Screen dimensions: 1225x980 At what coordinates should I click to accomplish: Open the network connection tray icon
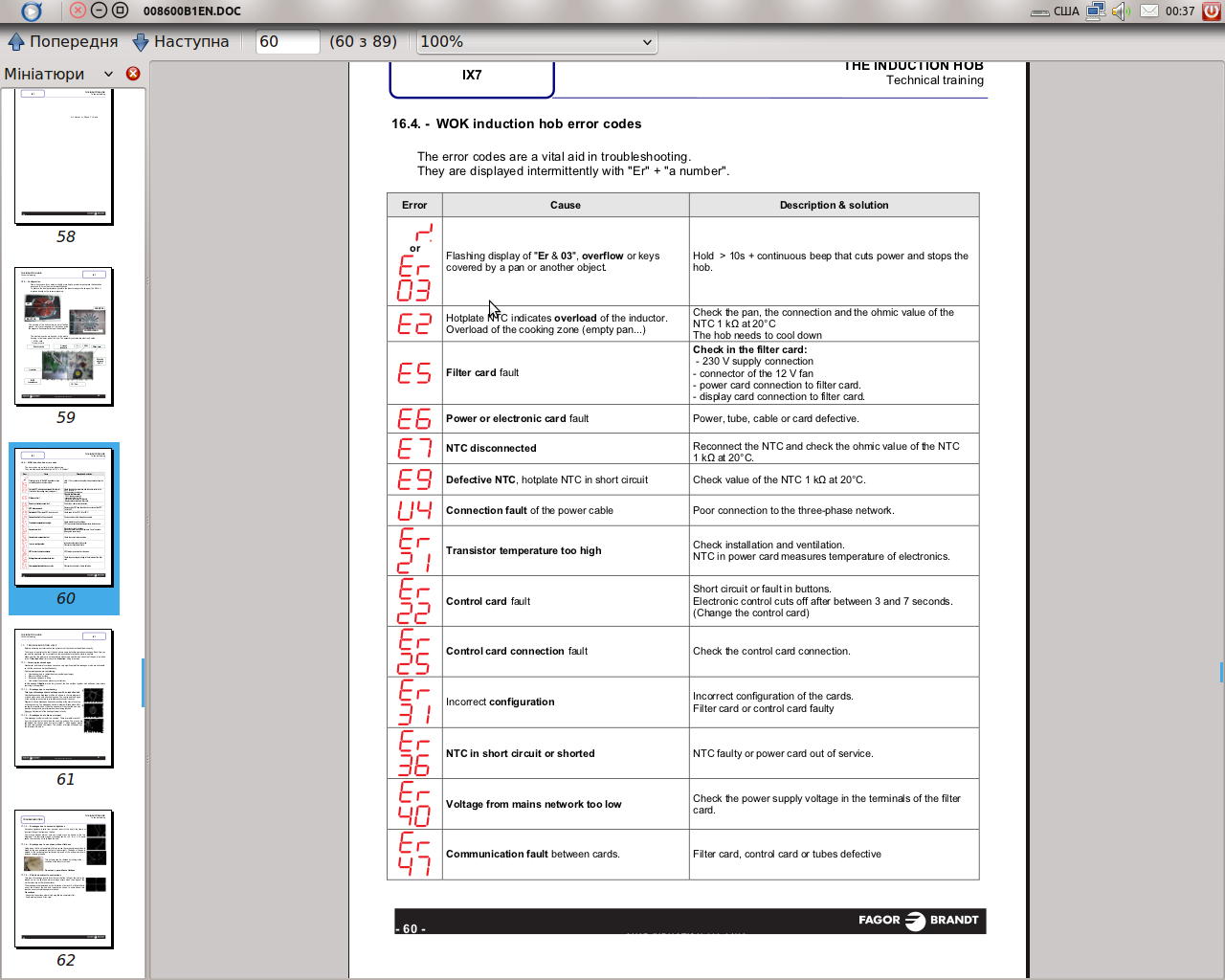tap(1096, 11)
